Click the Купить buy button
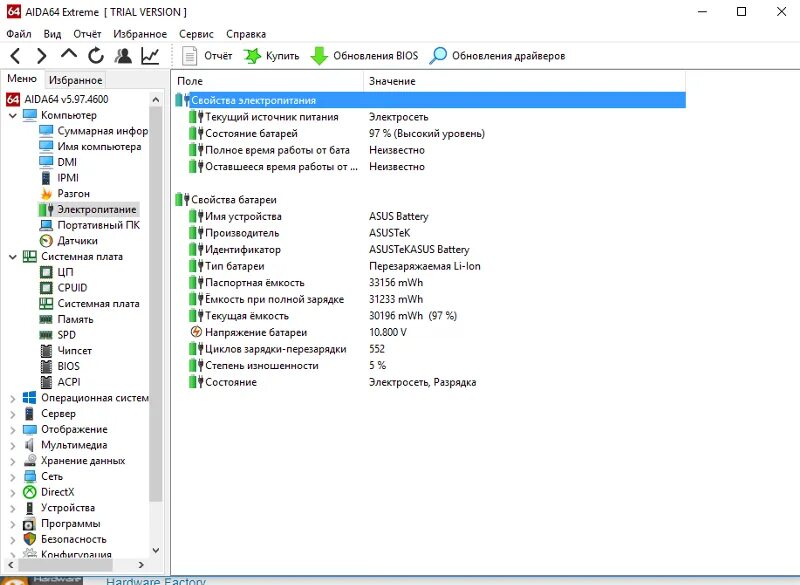This screenshot has height=585, width=800. (x=271, y=56)
